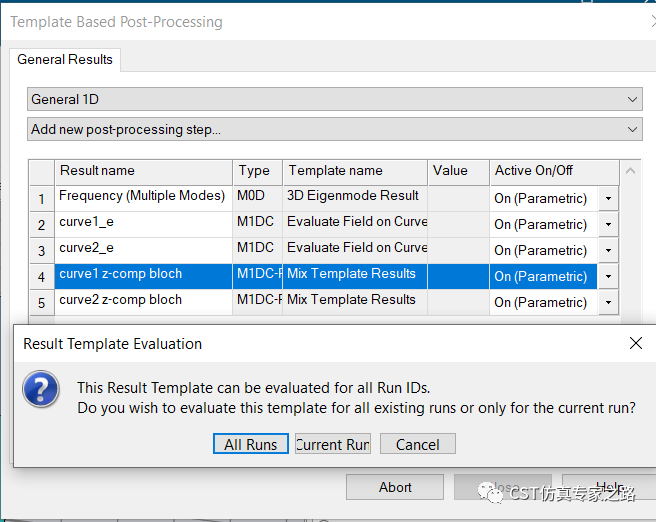Choose Current Run in evaluation dialog
The image size is (656, 522).
(333, 444)
